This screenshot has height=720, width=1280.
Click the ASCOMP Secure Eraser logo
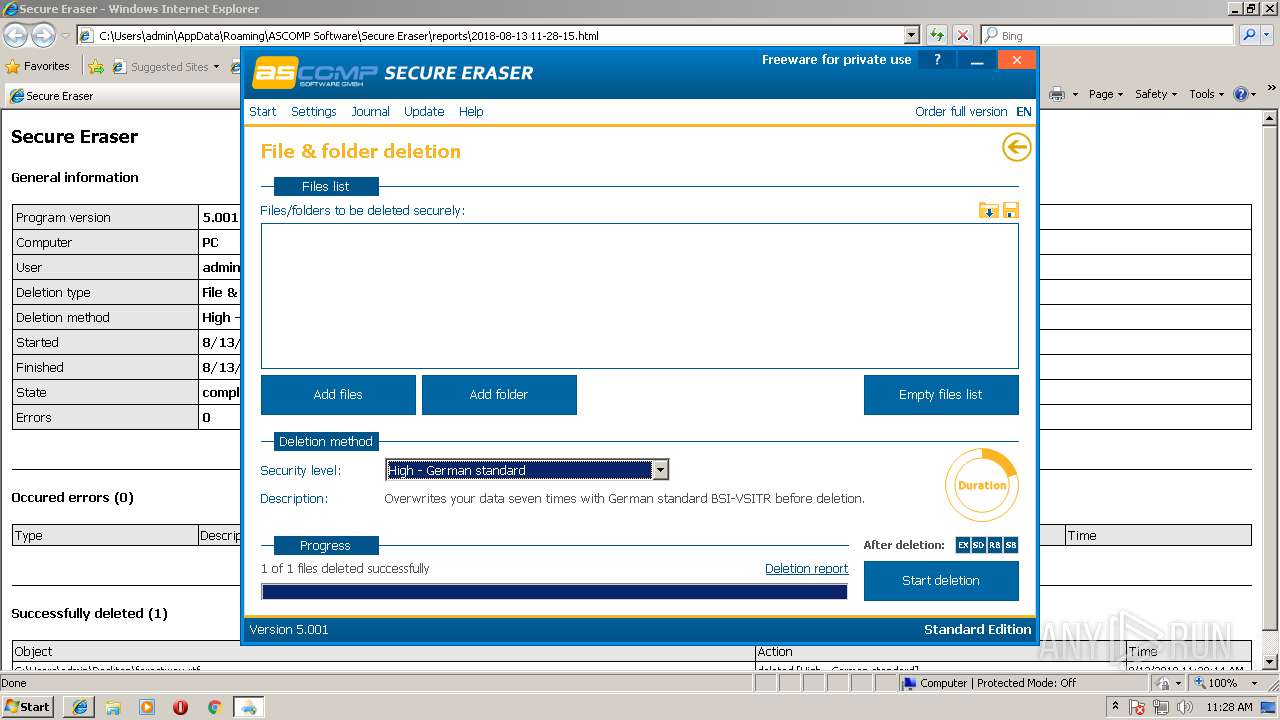[x=393, y=73]
